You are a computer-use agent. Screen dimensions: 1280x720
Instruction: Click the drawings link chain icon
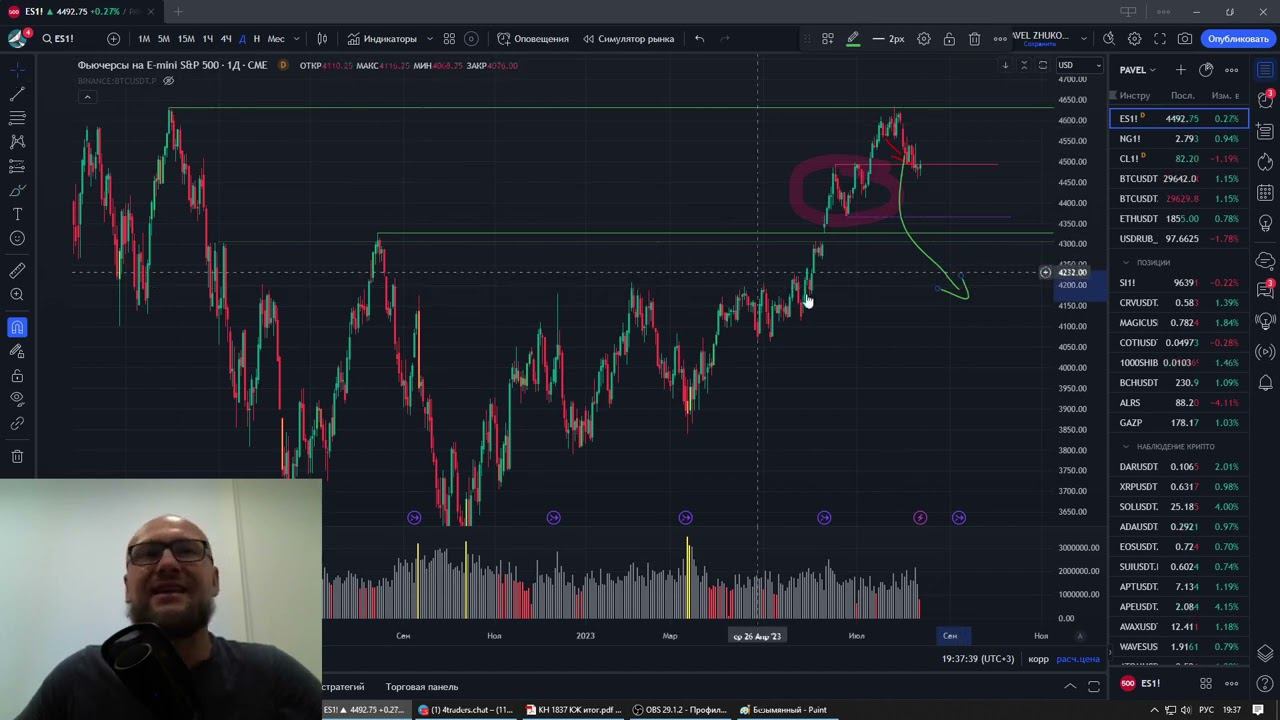(17, 423)
